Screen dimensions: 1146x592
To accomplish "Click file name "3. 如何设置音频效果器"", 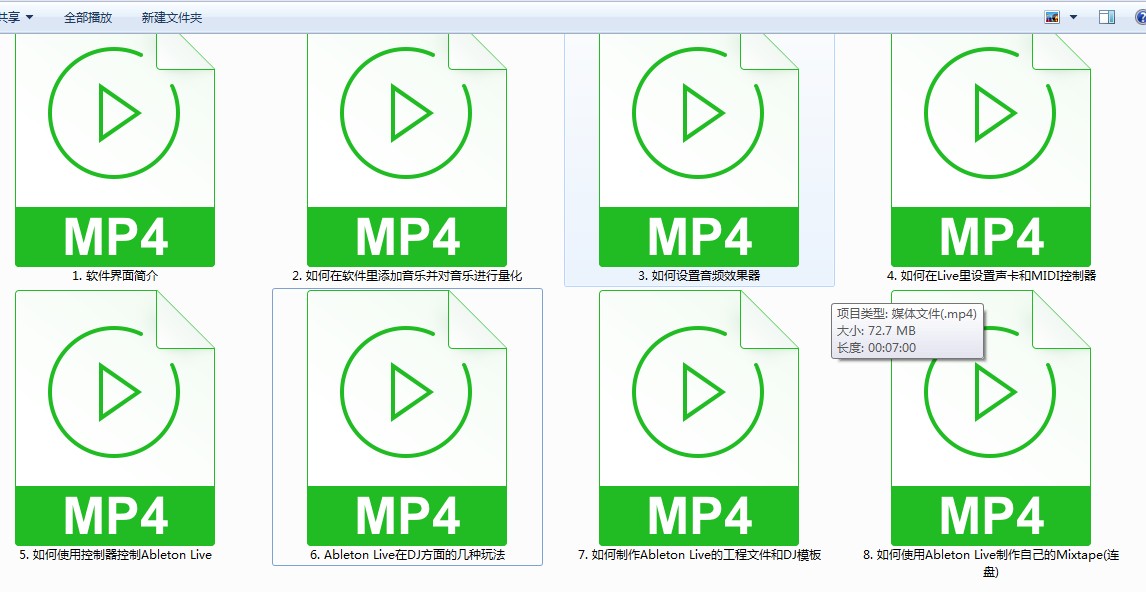I will coord(699,276).
